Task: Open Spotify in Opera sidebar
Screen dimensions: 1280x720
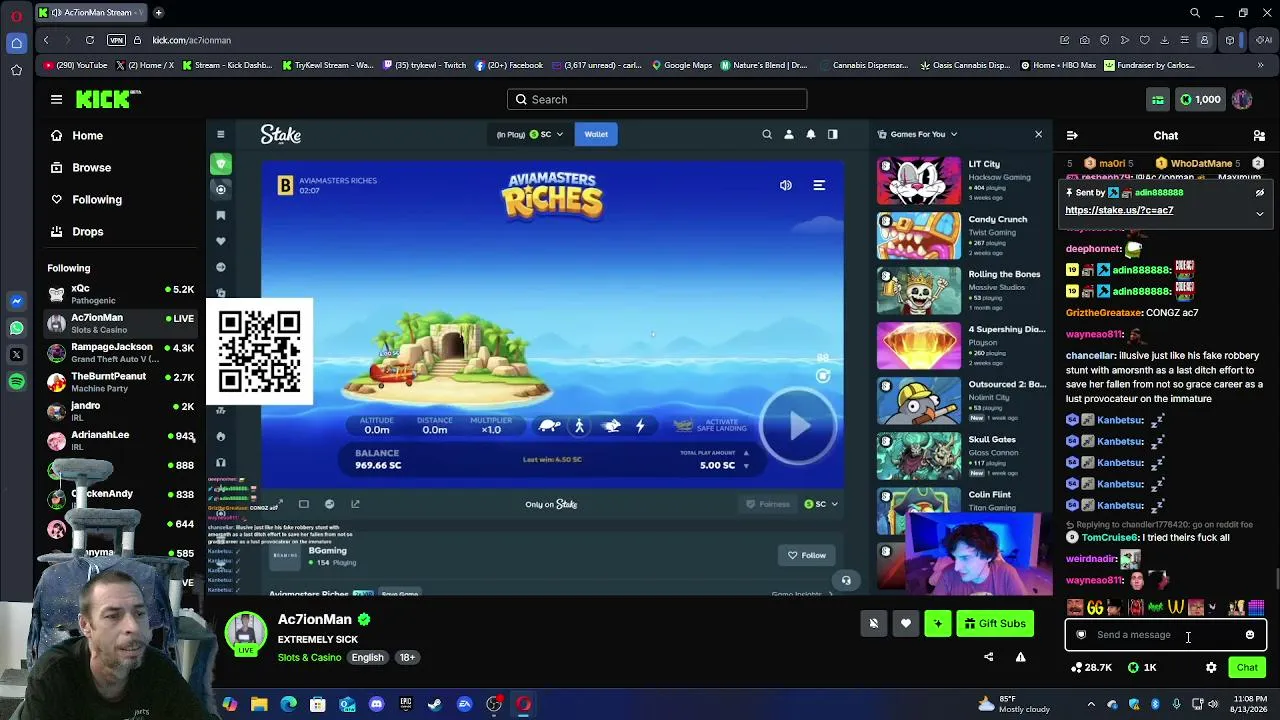Action: click(x=16, y=382)
